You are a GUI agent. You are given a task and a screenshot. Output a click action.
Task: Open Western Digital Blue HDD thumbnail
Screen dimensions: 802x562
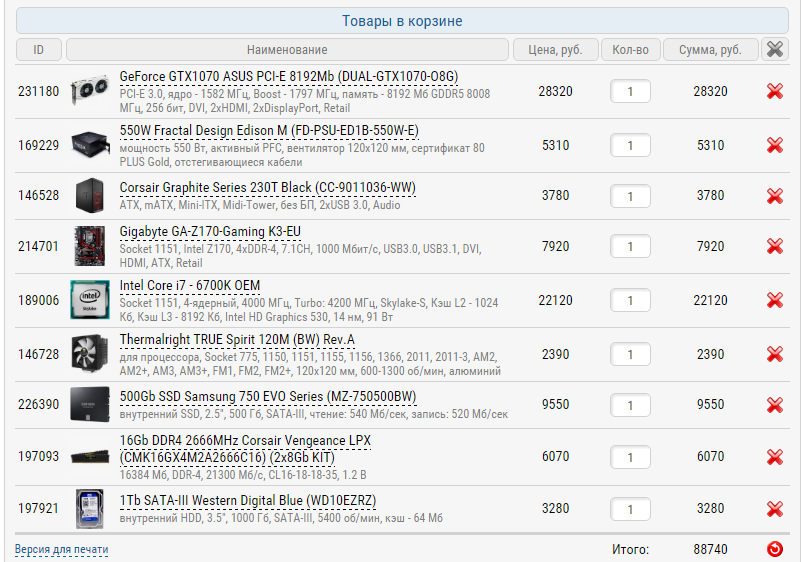pyautogui.click(x=90, y=508)
